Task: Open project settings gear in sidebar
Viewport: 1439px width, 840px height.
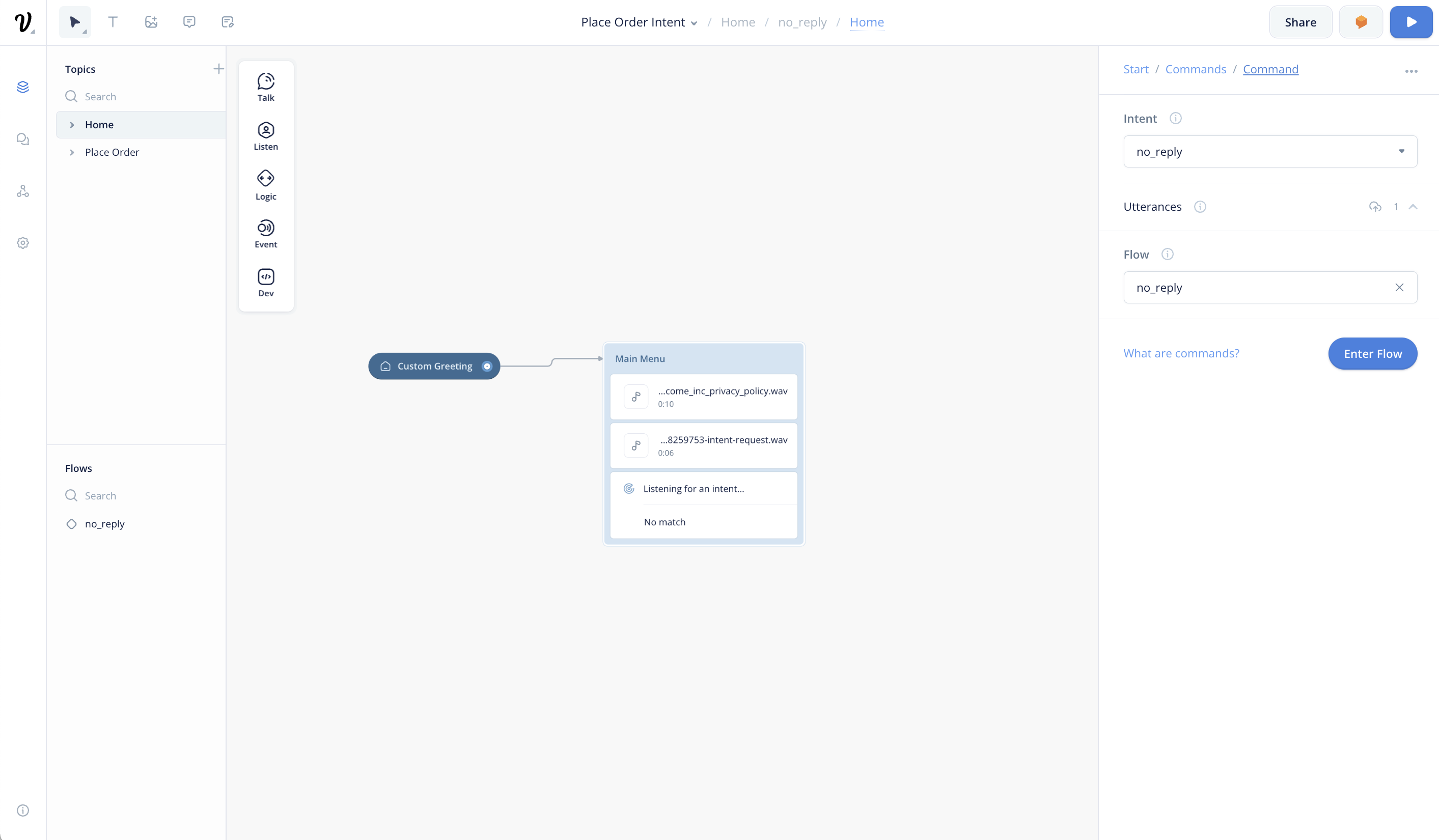Action: click(x=23, y=243)
